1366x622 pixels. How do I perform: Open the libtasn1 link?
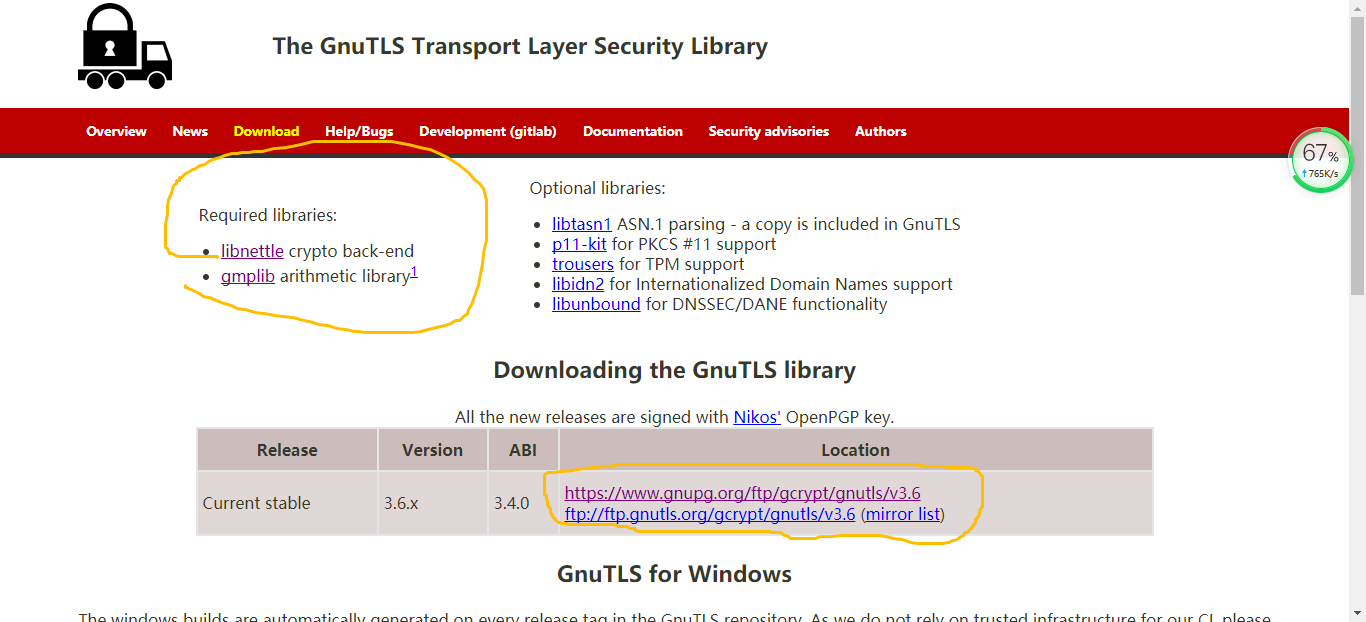coord(582,224)
